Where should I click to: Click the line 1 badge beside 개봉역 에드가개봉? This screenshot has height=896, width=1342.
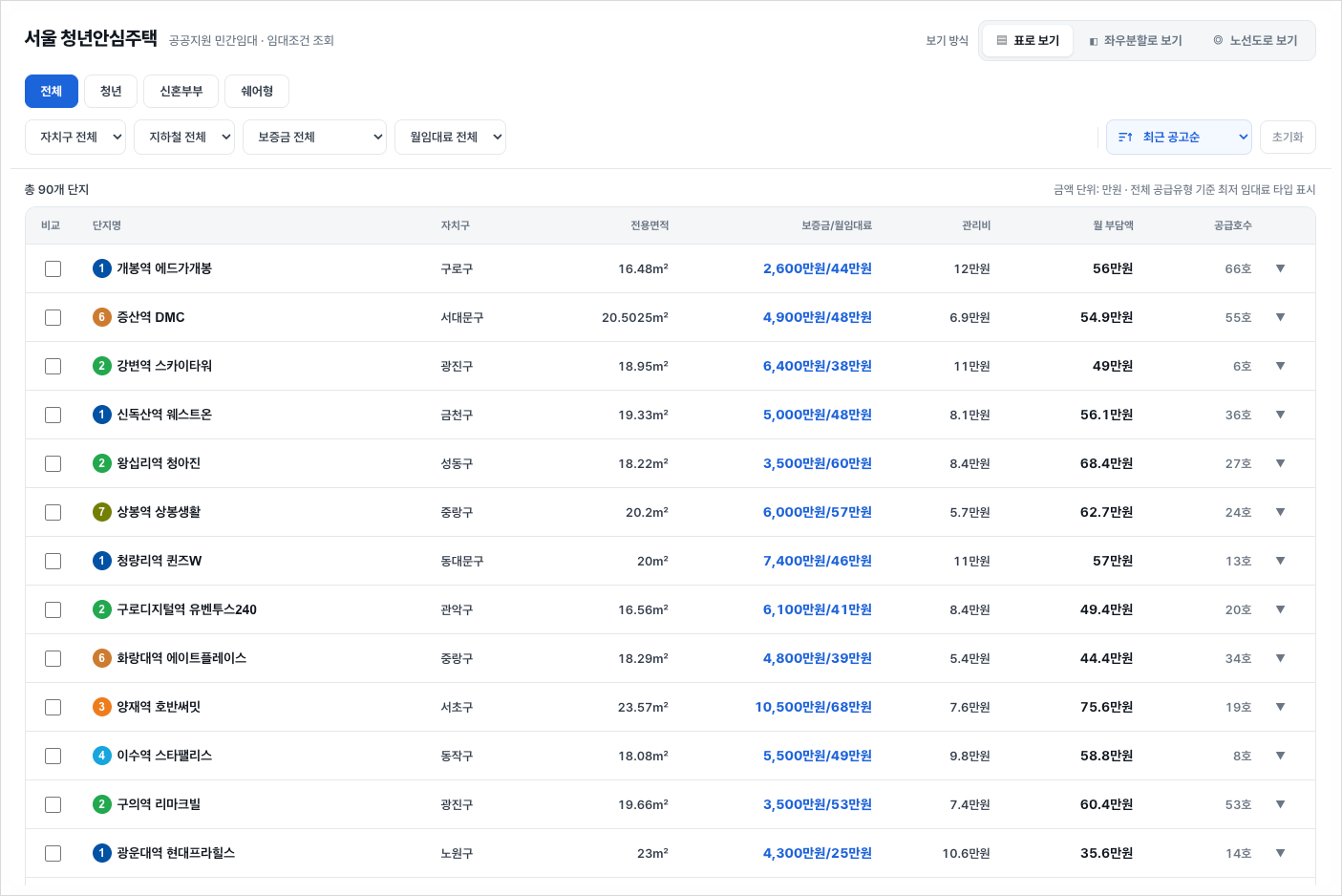pyautogui.click(x=102, y=268)
